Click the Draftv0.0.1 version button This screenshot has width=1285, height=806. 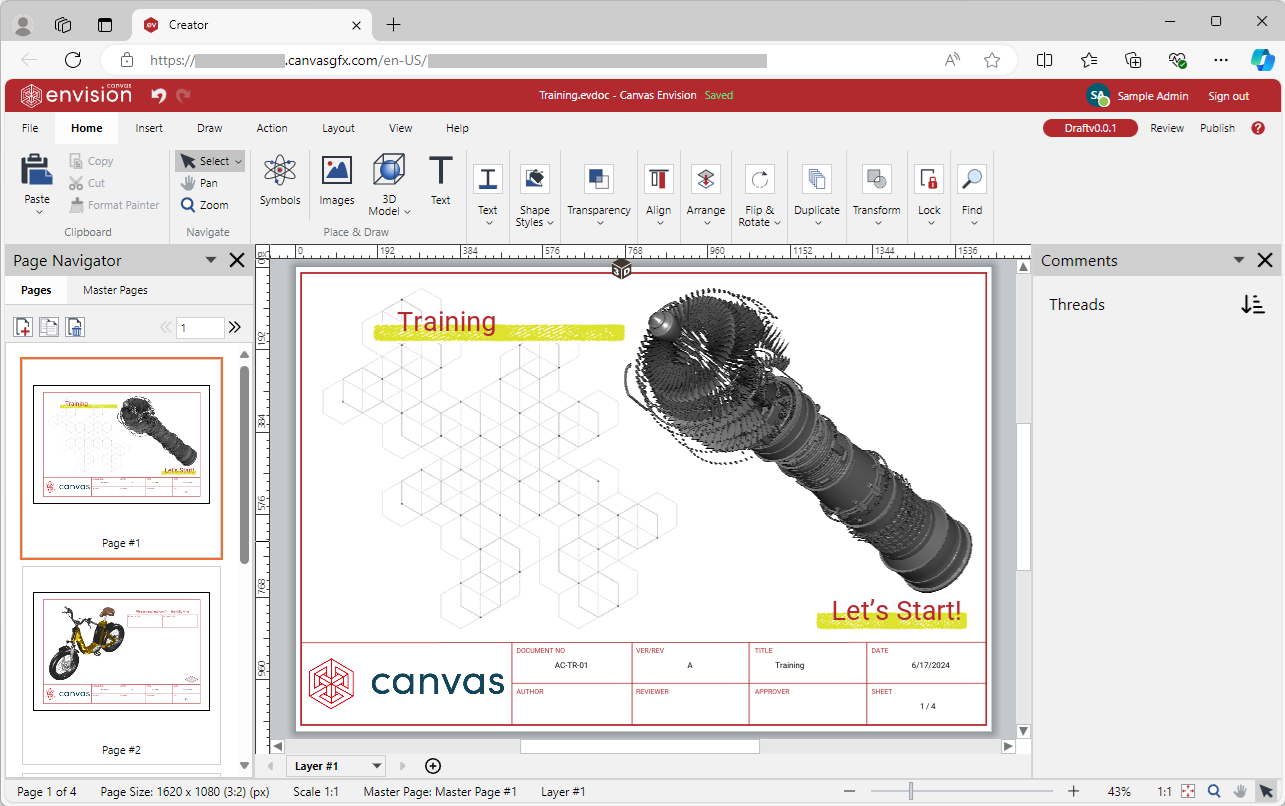point(1090,128)
